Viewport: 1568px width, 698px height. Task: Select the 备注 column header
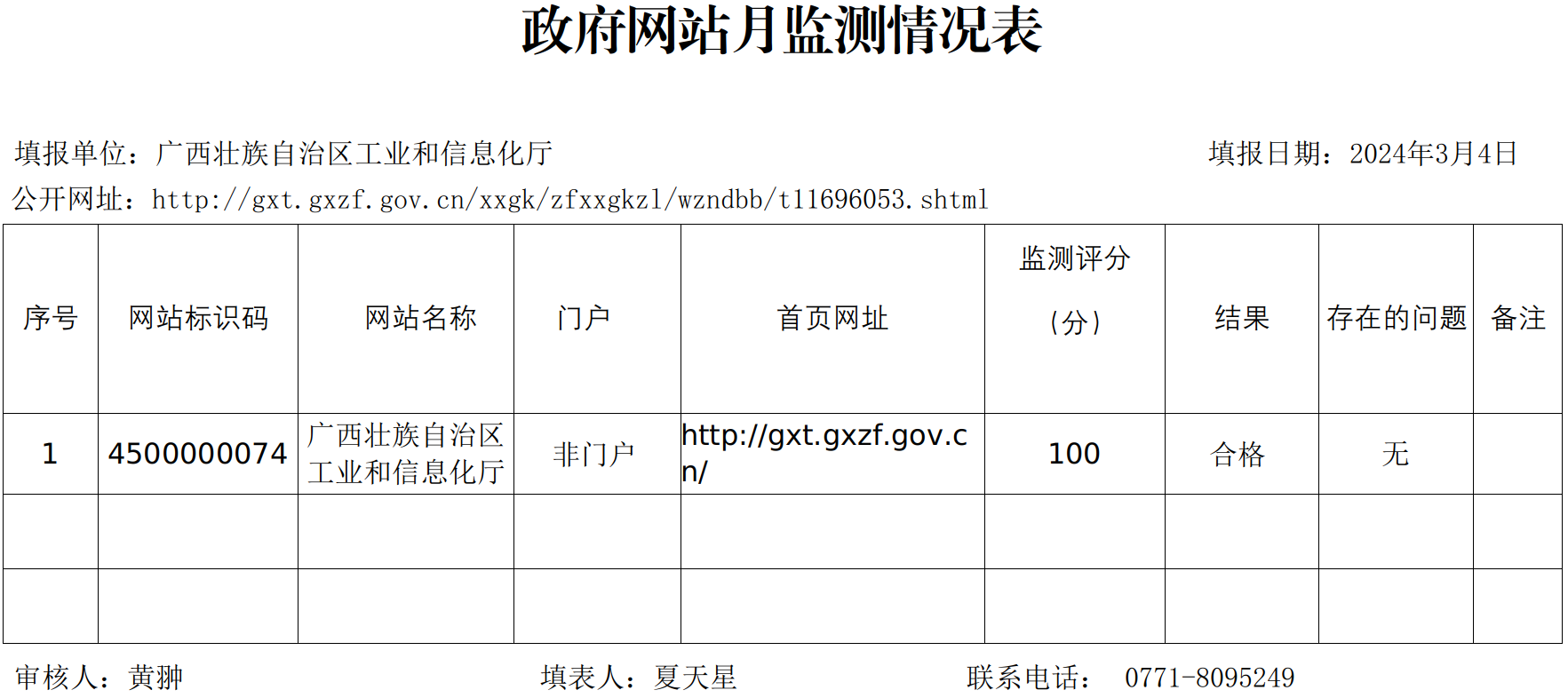pos(1517,318)
